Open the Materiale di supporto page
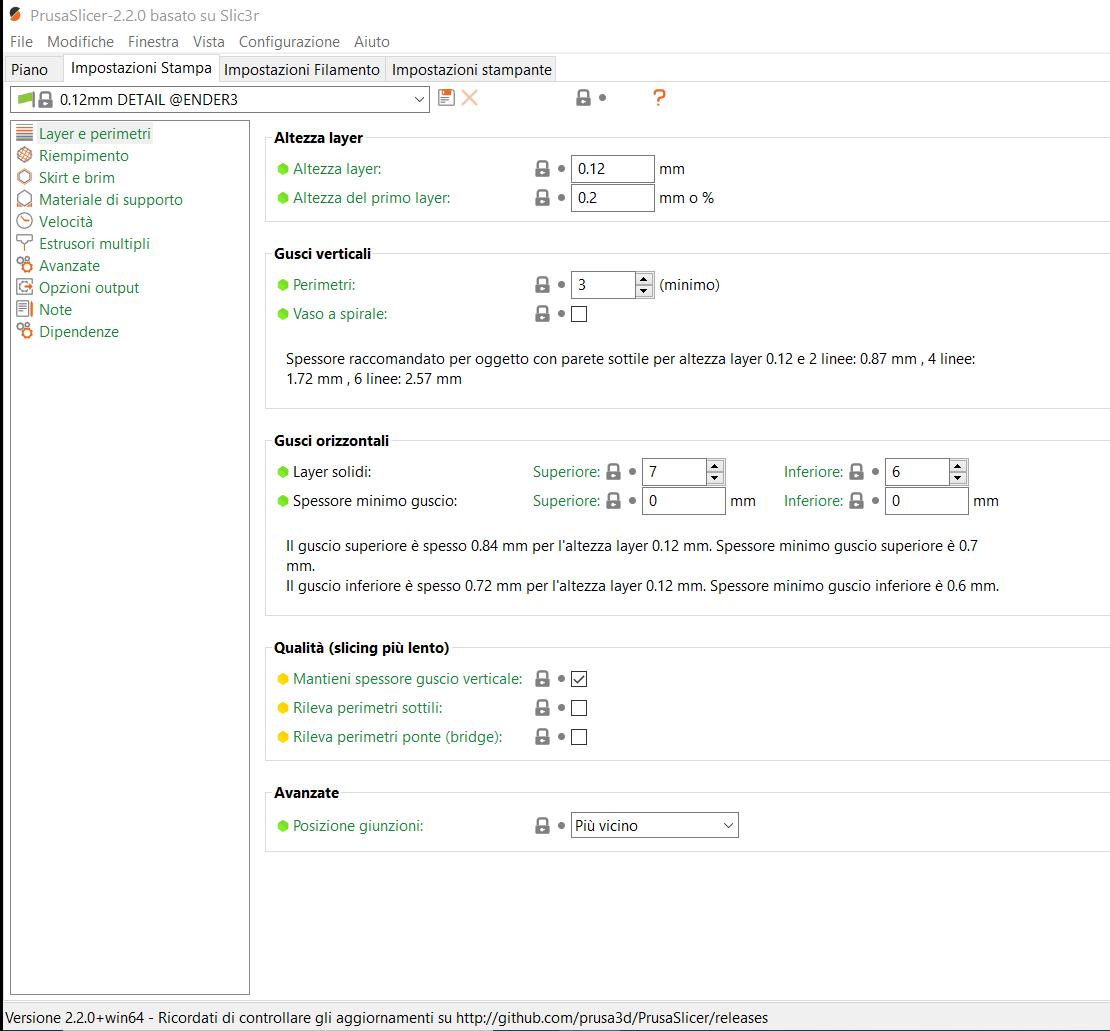Screen dimensions: 1110x1031 coord(110,200)
